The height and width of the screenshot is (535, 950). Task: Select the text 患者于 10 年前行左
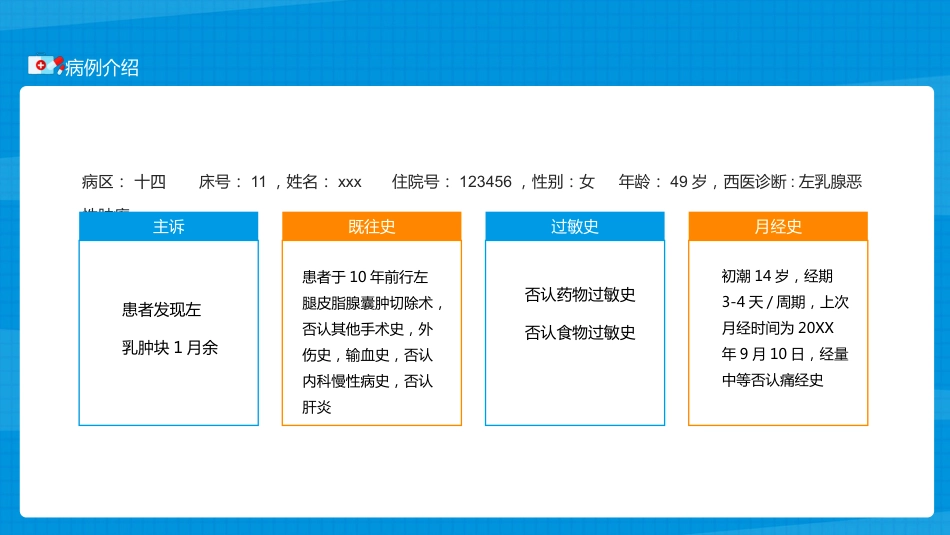click(365, 277)
